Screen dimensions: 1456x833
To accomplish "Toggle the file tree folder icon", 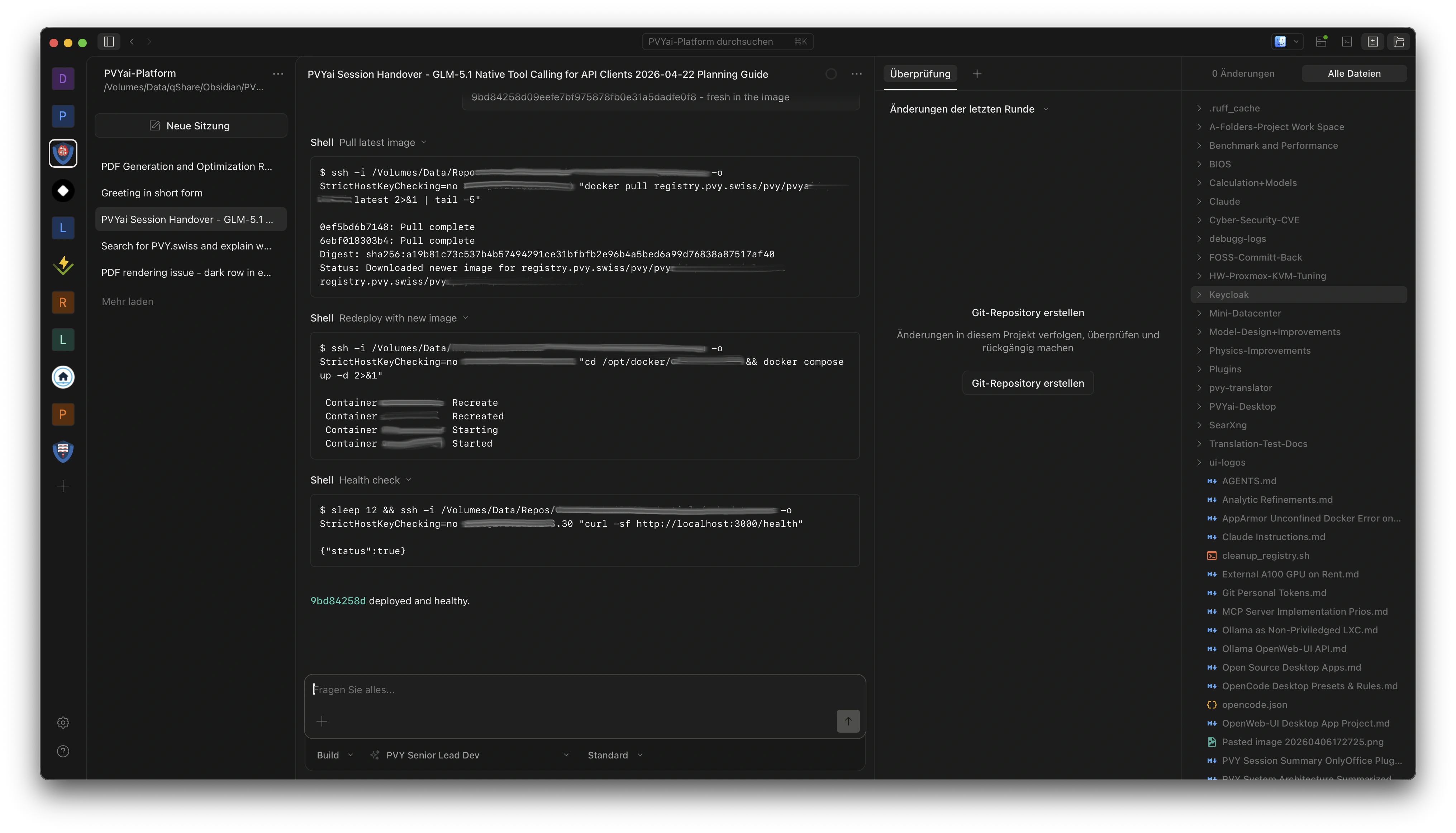I will (x=1399, y=41).
